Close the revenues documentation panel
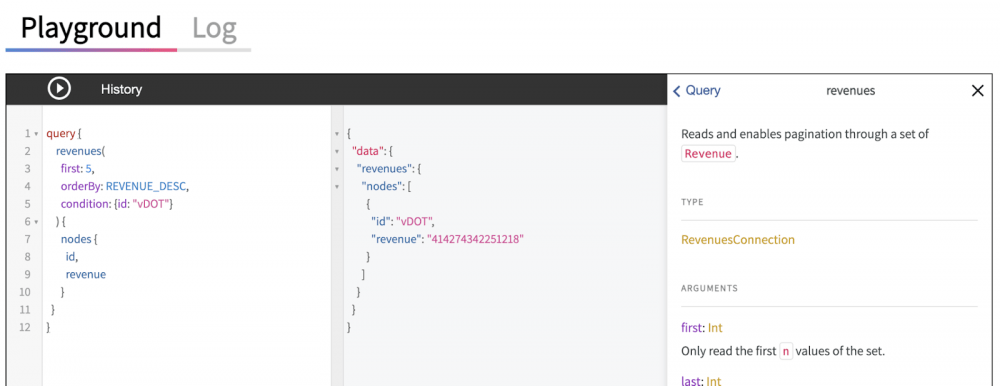This screenshot has width=1000, height=386. click(977, 91)
